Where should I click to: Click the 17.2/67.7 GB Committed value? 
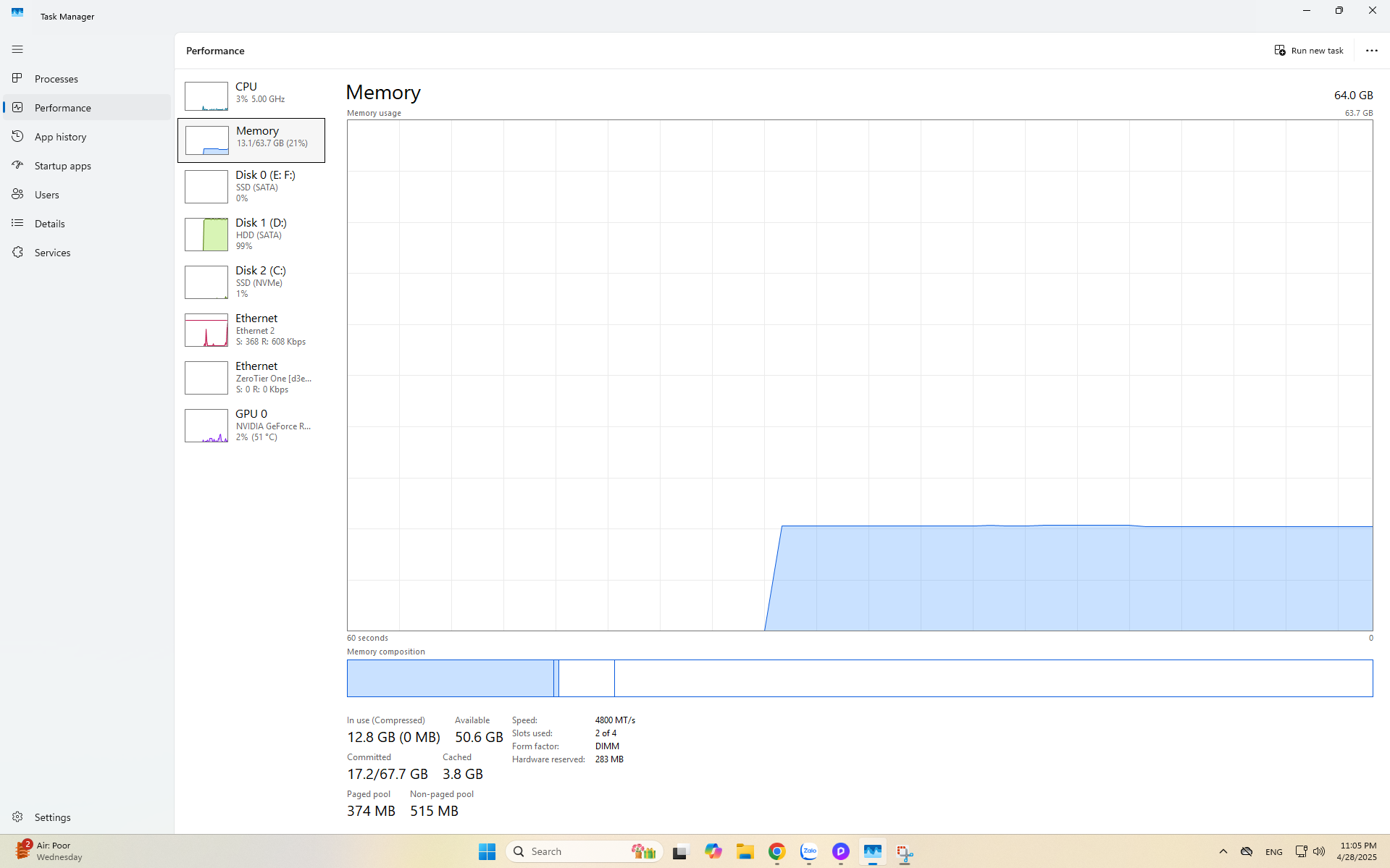pyautogui.click(x=388, y=774)
